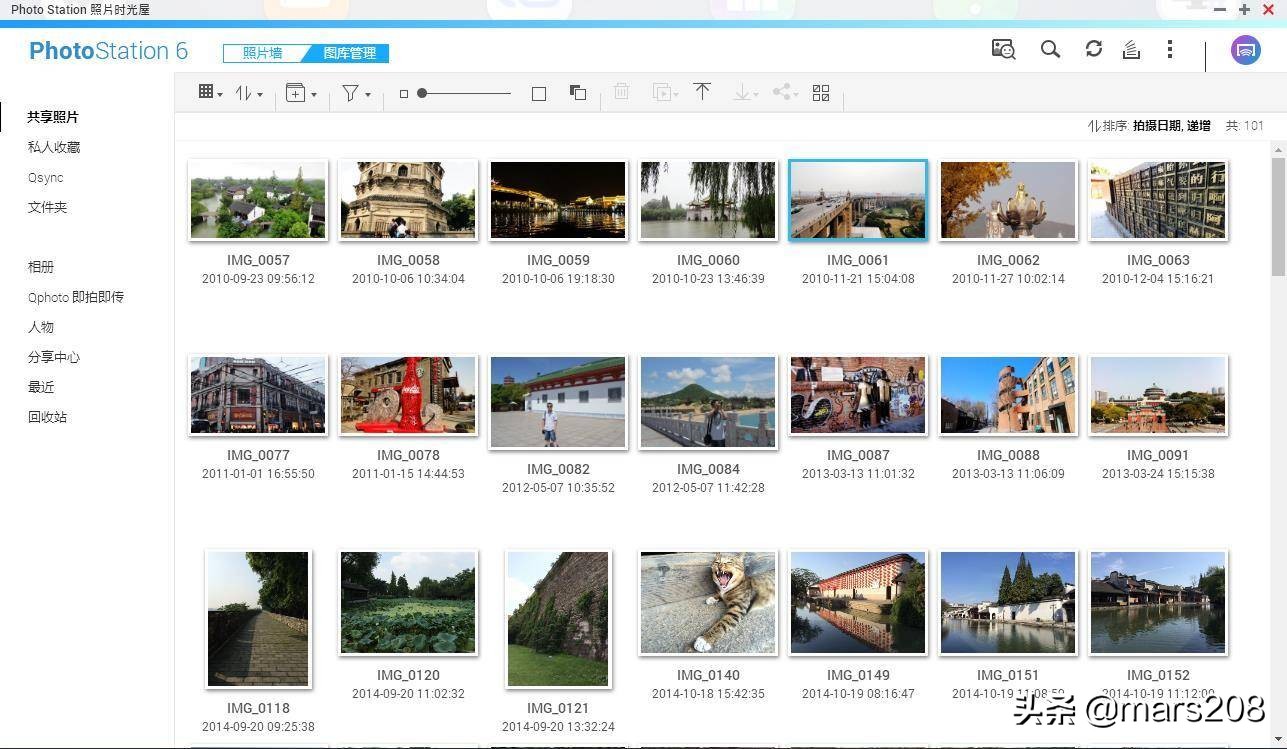Click the upload arrow toolbar icon

[x=702, y=92]
